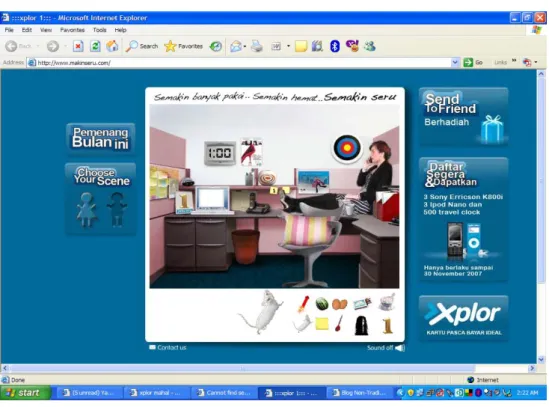Pick the brown eggs item
The image size is (549, 407).
pos(339,304)
